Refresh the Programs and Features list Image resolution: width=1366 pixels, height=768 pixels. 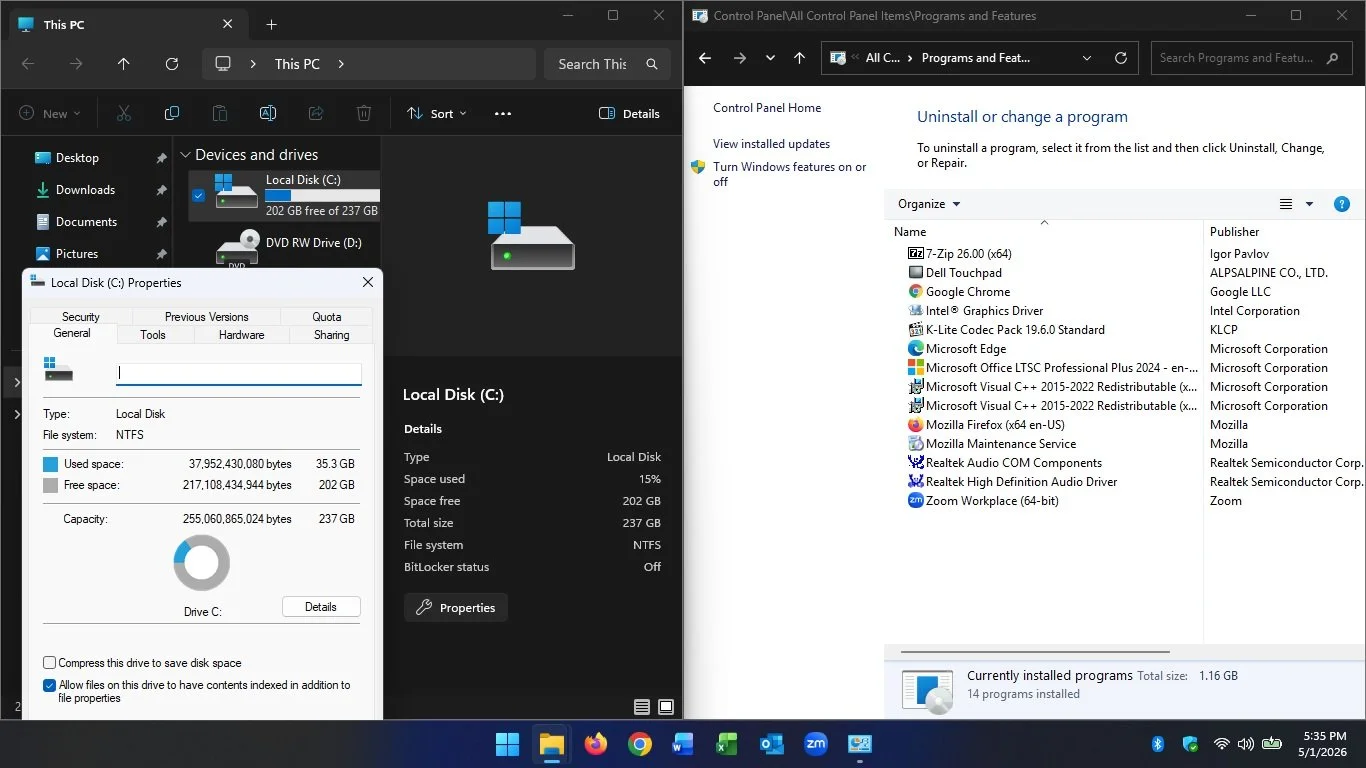click(1121, 58)
